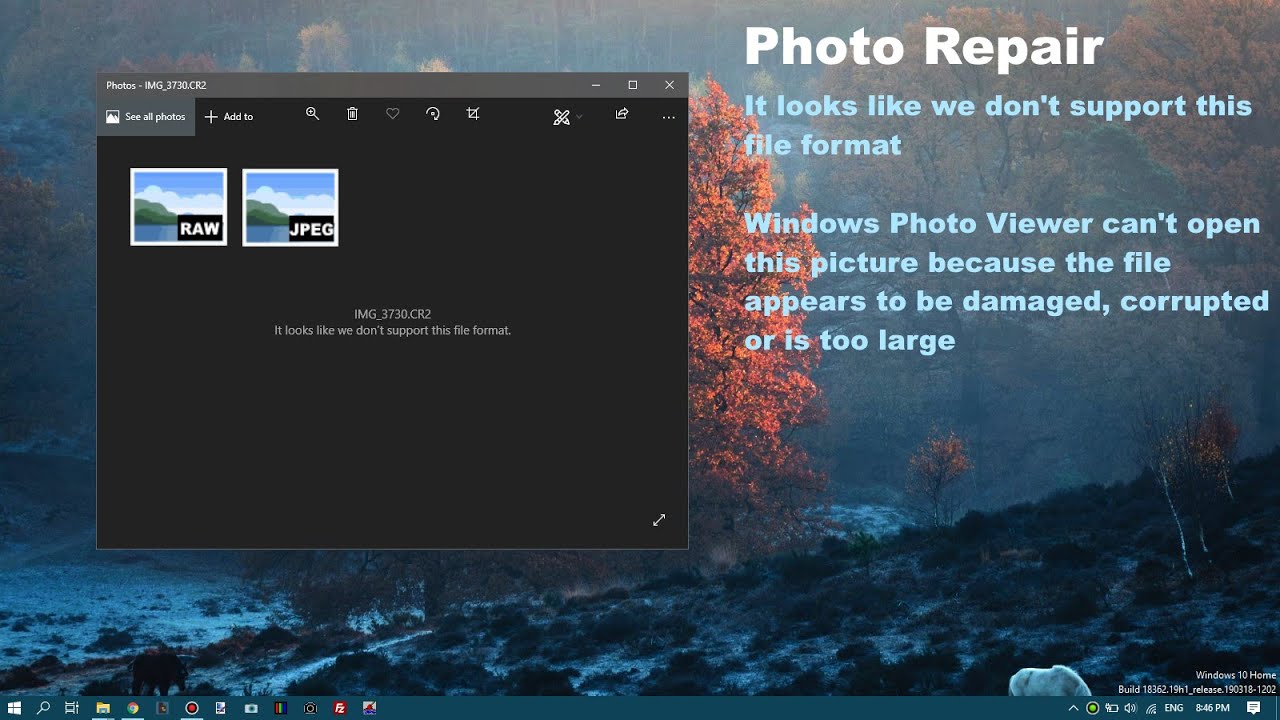The height and width of the screenshot is (720, 1280).
Task: Open Google Chrome from taskbar
Action: coord(132,708)
